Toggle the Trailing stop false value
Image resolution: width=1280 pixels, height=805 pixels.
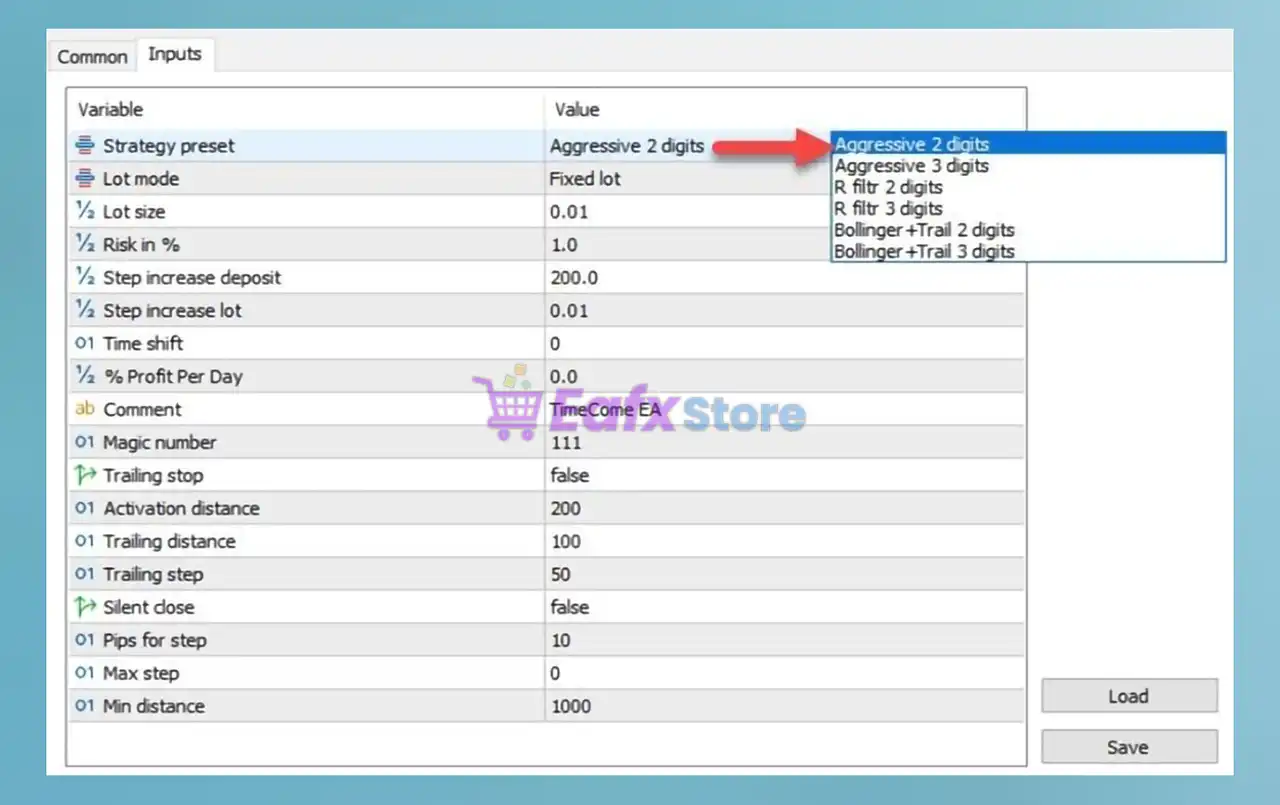[784, 476]
